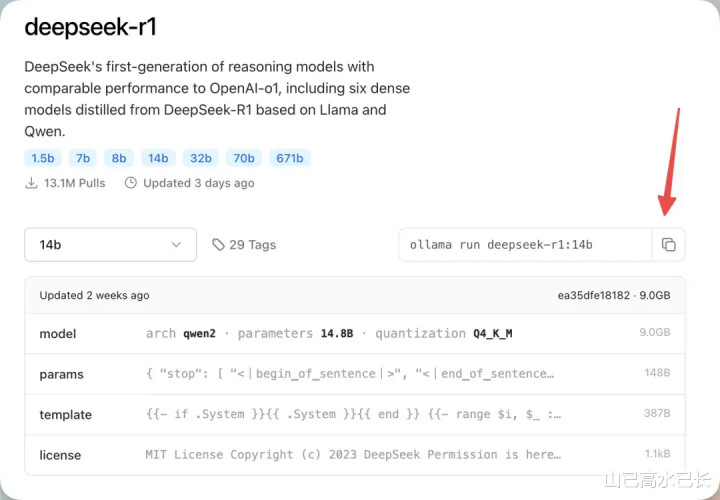The image size is (720, 500).
Task: Select the 671b size tag
Action: pyautogui.click(x=290, y=158)
